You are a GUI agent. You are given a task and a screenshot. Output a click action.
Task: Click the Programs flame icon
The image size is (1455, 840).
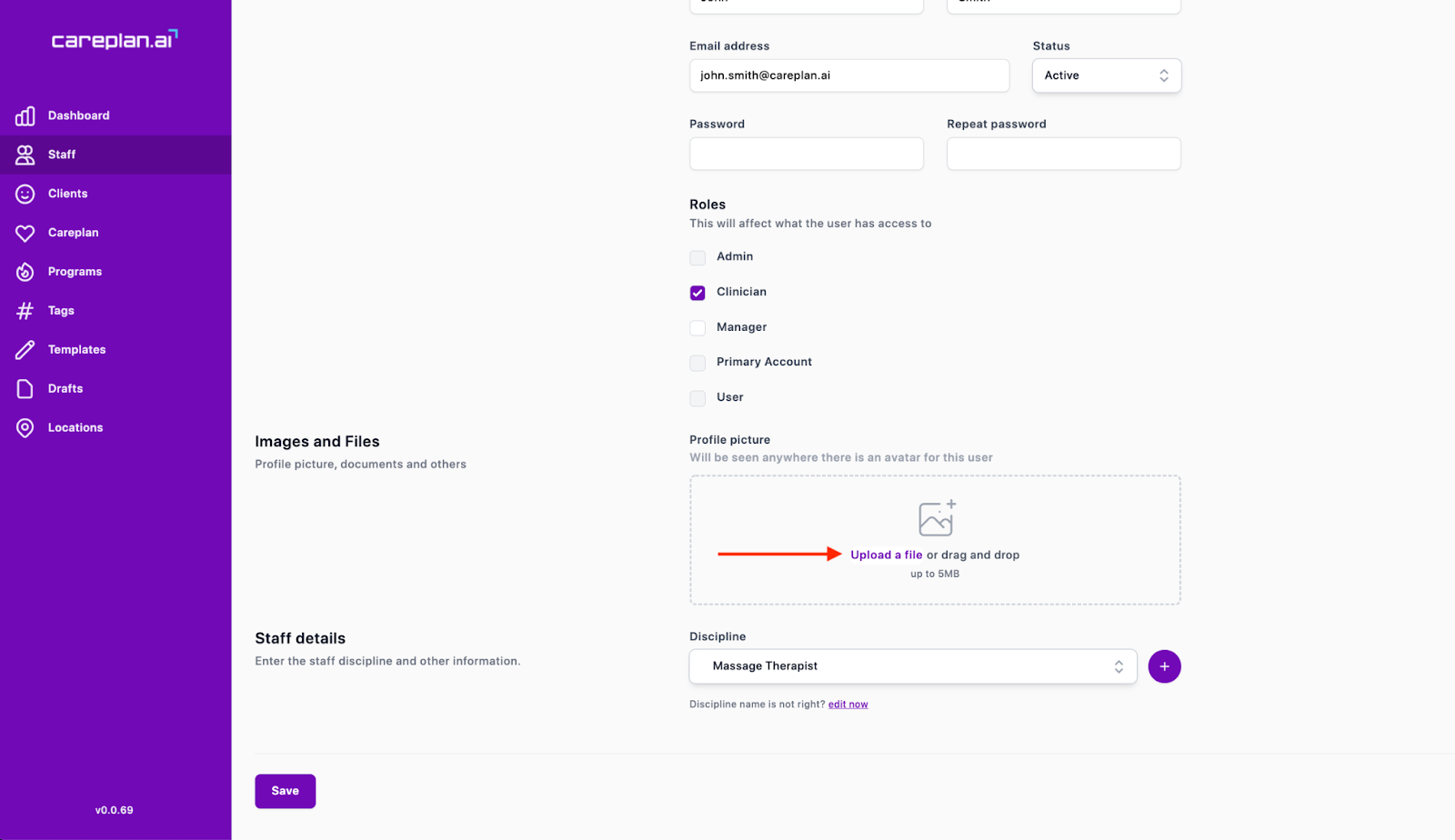coord(25,272)
